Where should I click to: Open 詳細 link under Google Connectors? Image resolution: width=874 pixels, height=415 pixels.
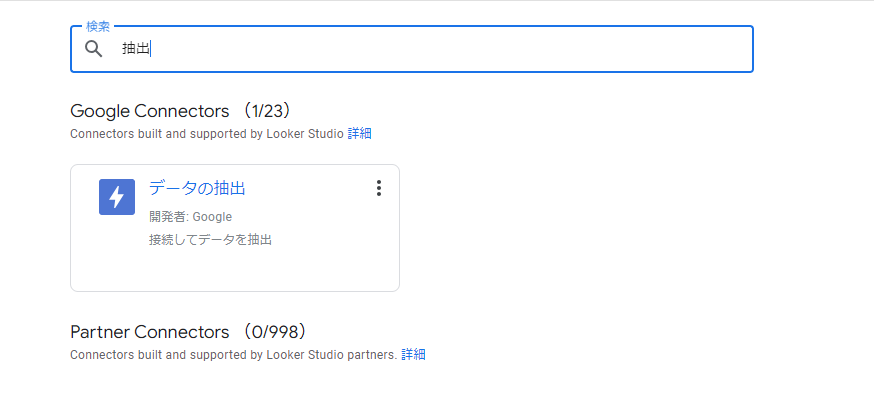coord(359,133)
